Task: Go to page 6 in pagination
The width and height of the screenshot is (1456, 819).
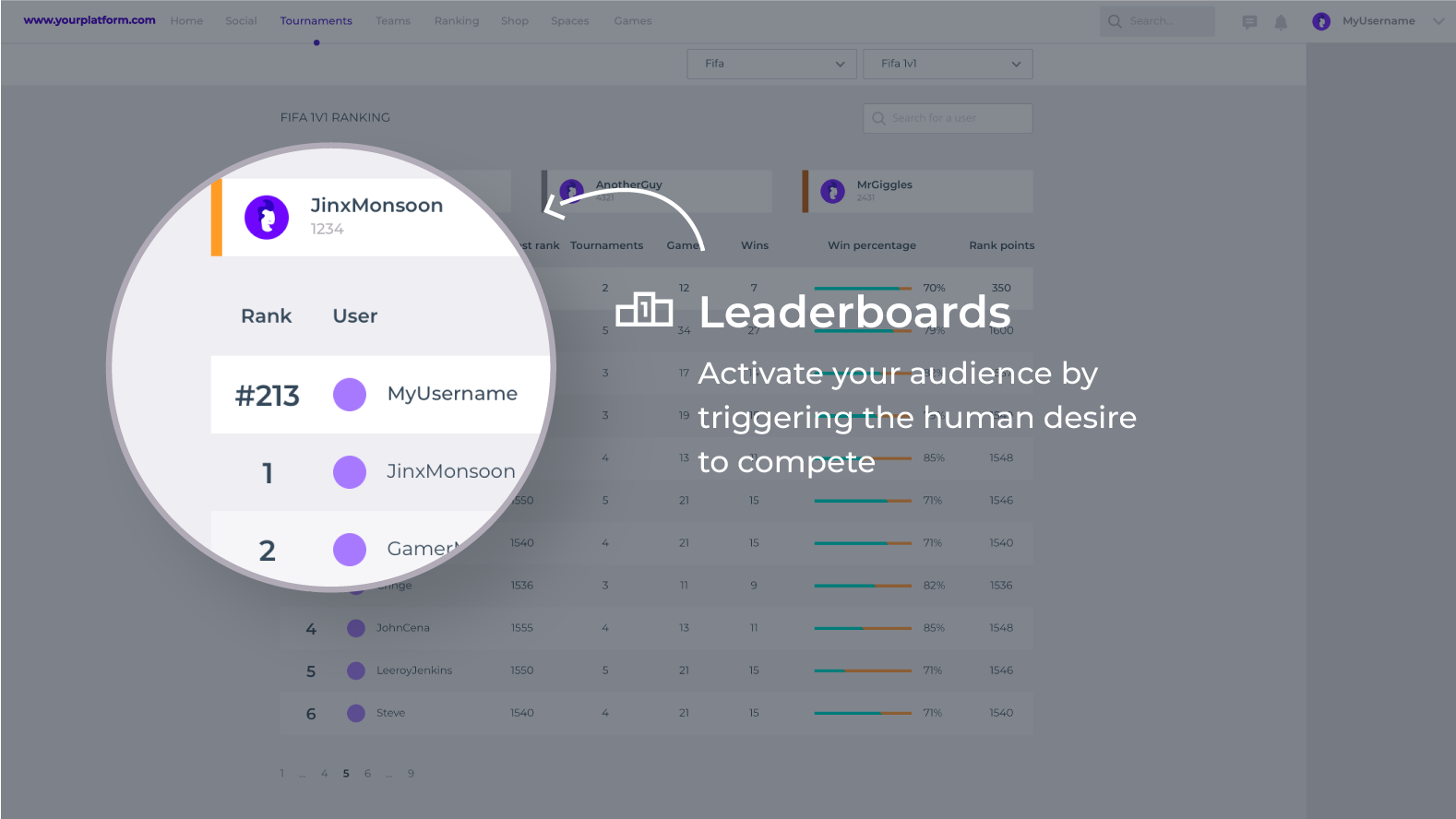Action: click(367, 774)
